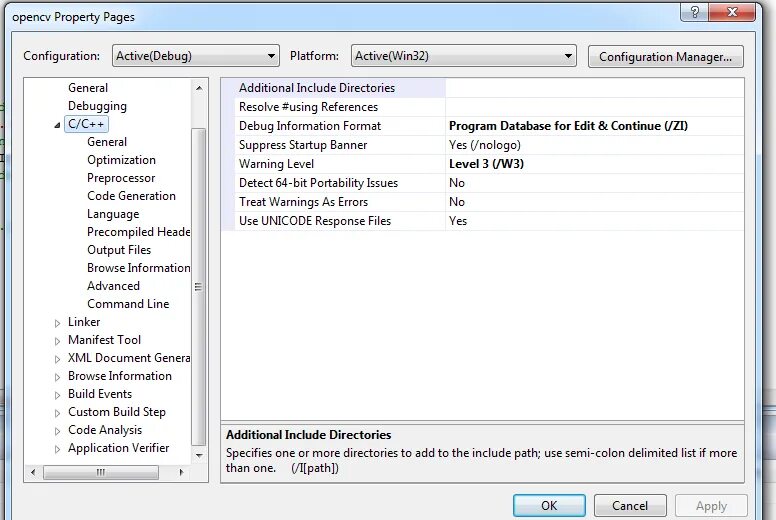Expand the Manifest Tool node

57,341
